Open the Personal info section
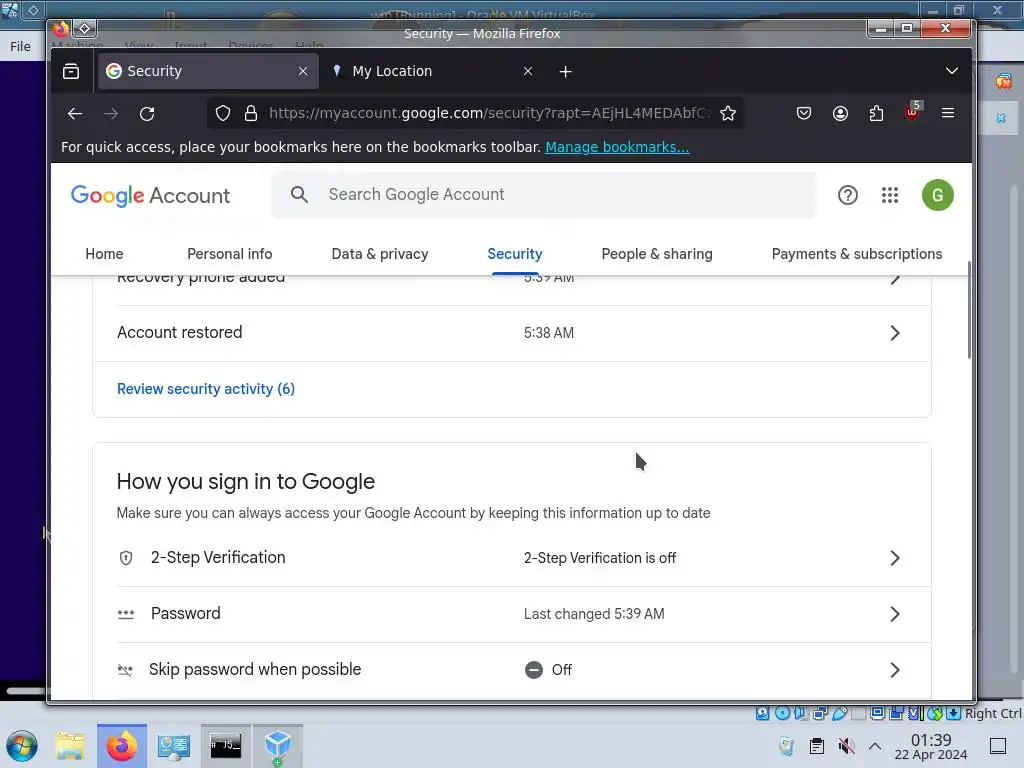The height and width of the screenshot is (768, 1024). pyautogui.click(x=230, y=254)
